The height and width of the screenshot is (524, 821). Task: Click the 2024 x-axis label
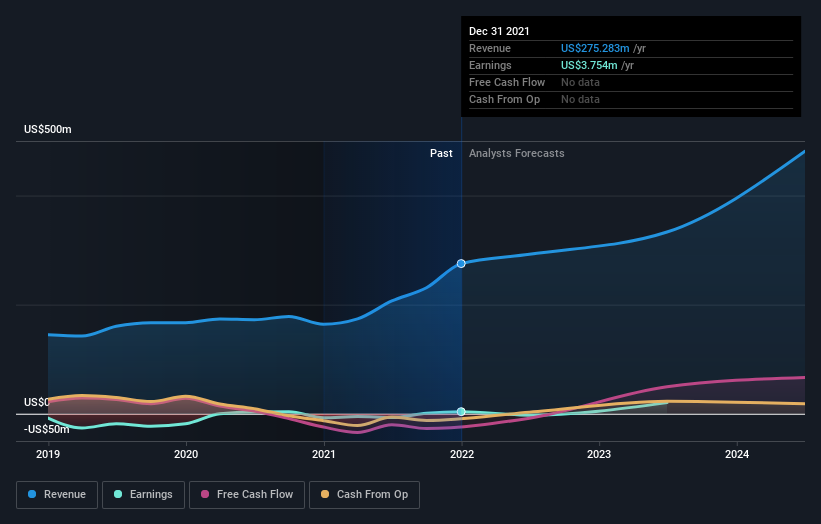click(737, 454)
